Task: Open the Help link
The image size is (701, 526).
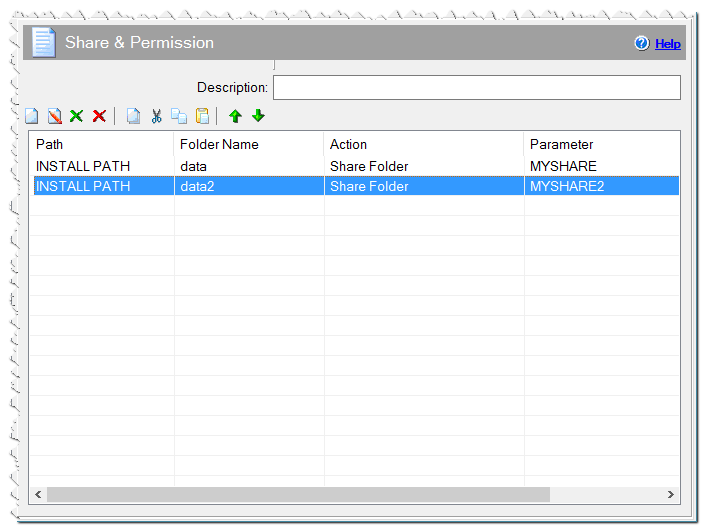Action: tap(667, 44)
